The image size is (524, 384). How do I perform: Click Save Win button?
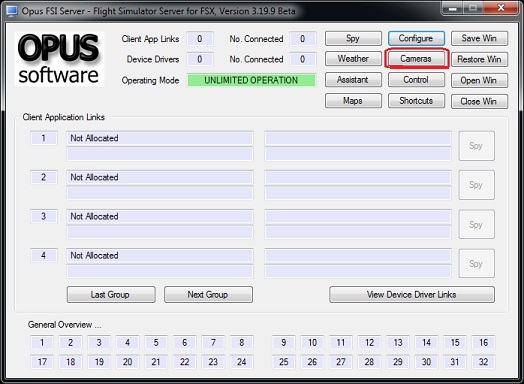(479, 38)
